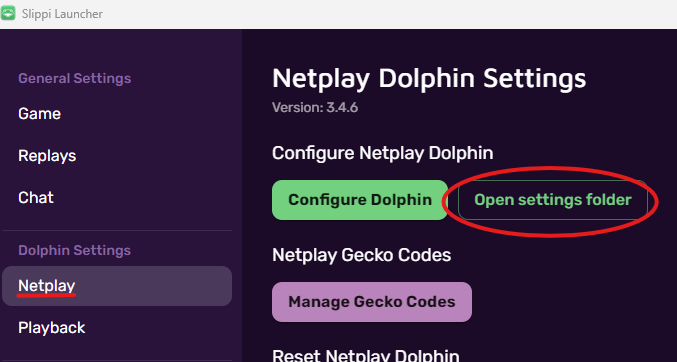Go to the Chat settings section
Image resolution: width=677 pixels, height=362 pixels.
36,197
